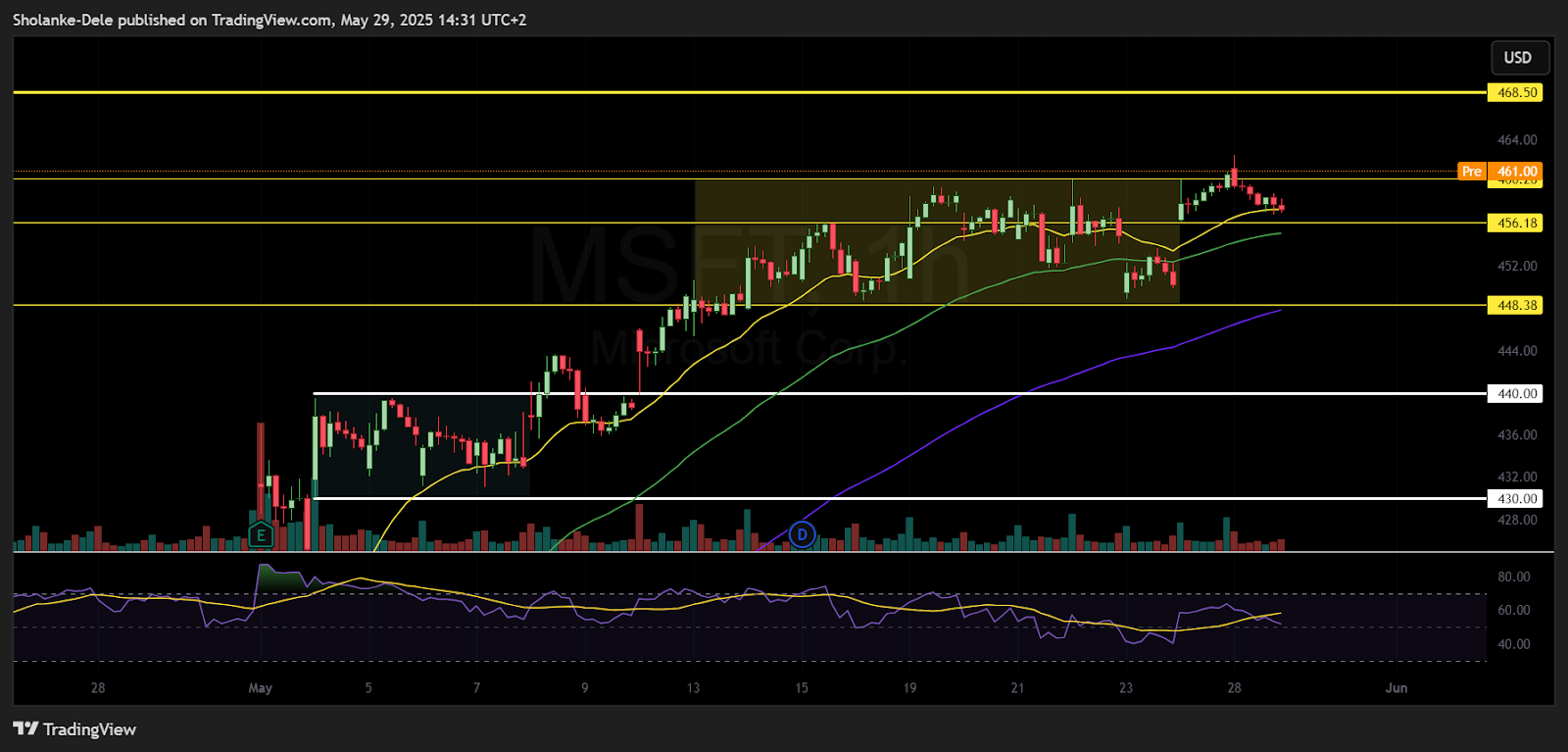
Task: Click the 9 date label on time axis
Action: 585,687
